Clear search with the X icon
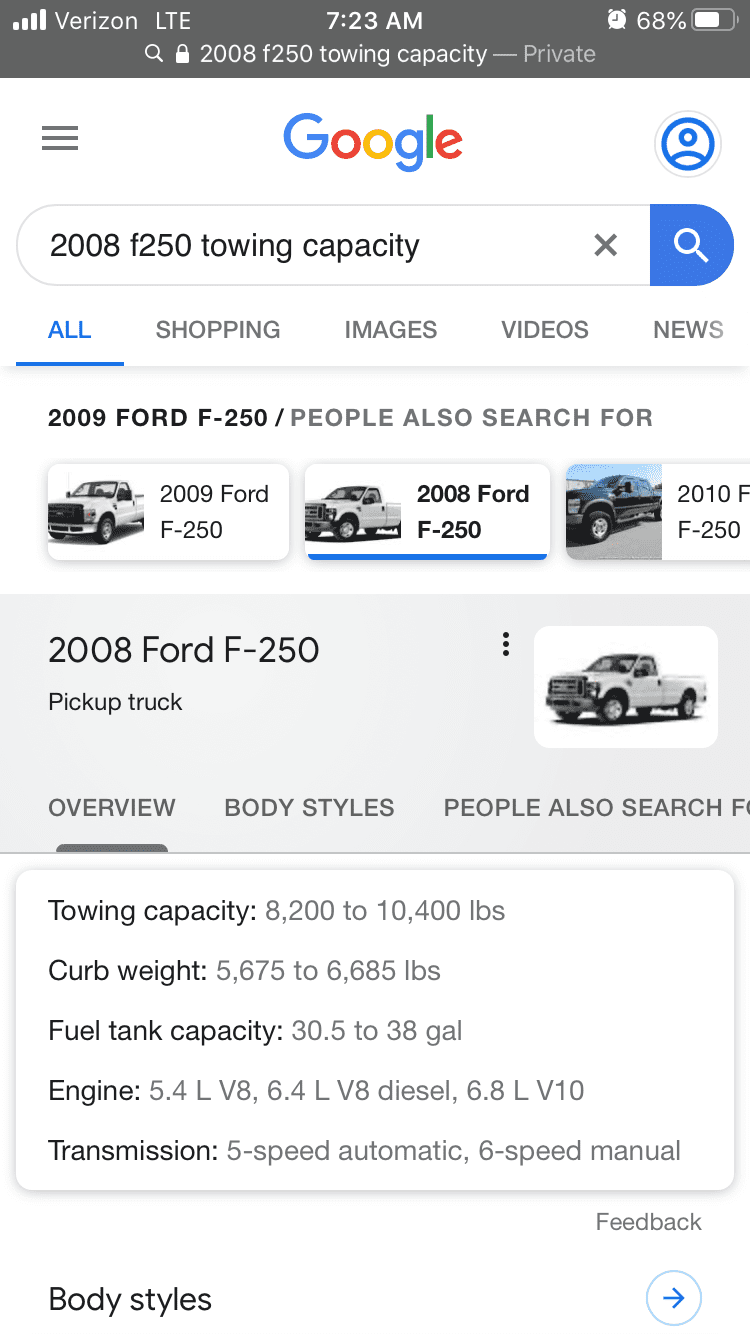The height and width of the screenshot is (1334, 750). [x=605, y=245]
